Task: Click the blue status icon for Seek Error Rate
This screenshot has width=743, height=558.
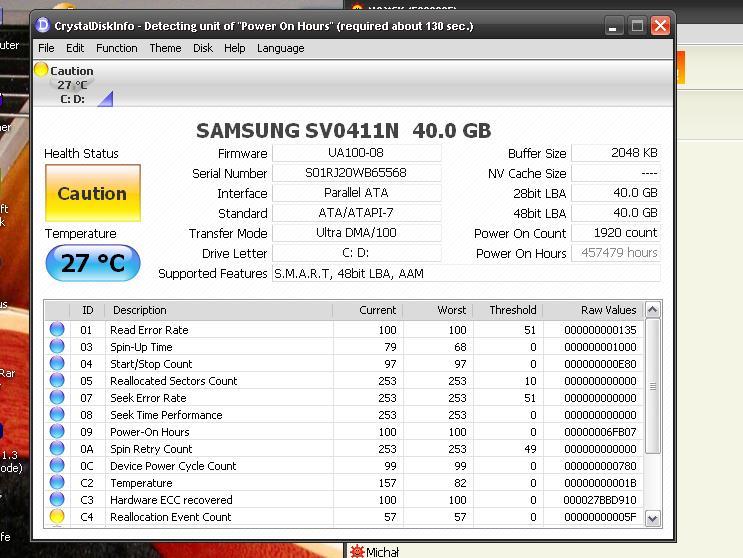Action: (57, 397)
